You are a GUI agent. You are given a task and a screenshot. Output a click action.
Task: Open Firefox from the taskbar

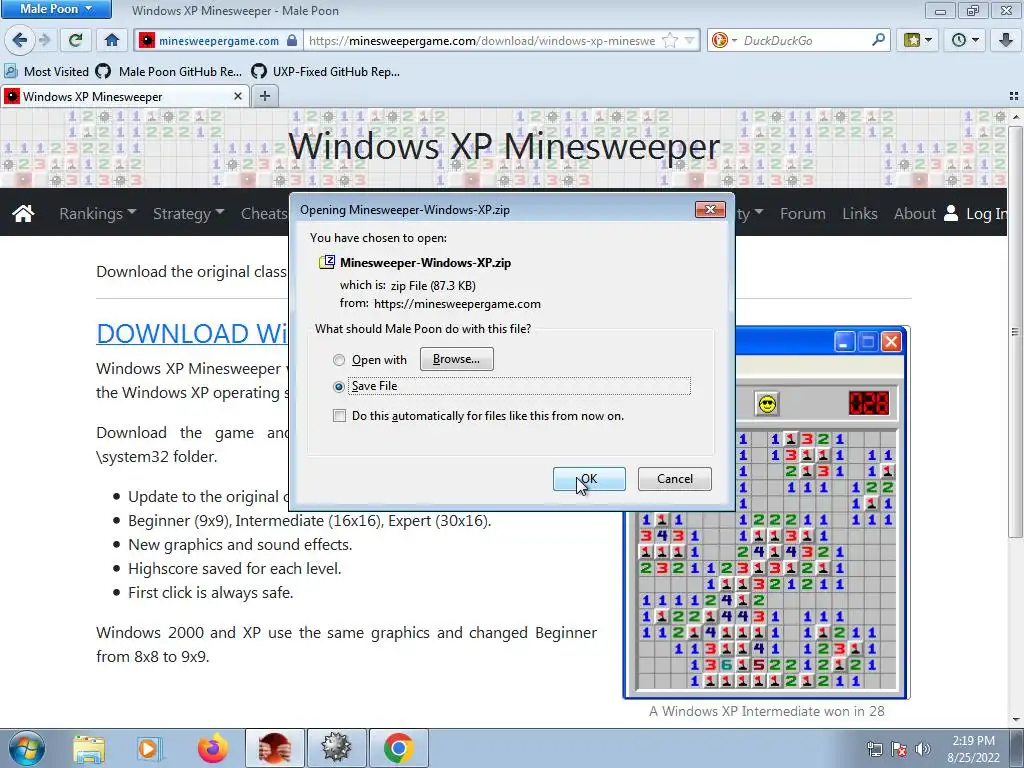click(212, 748)
